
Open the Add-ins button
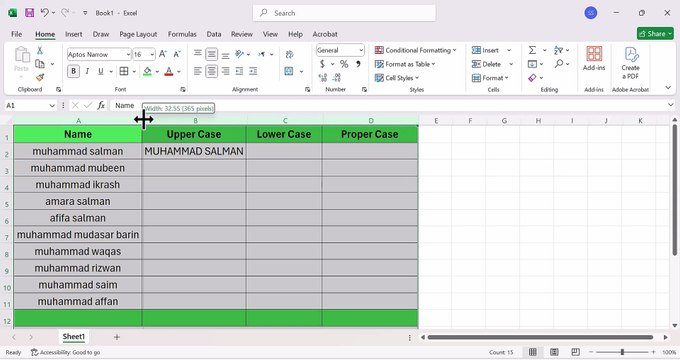594,58
